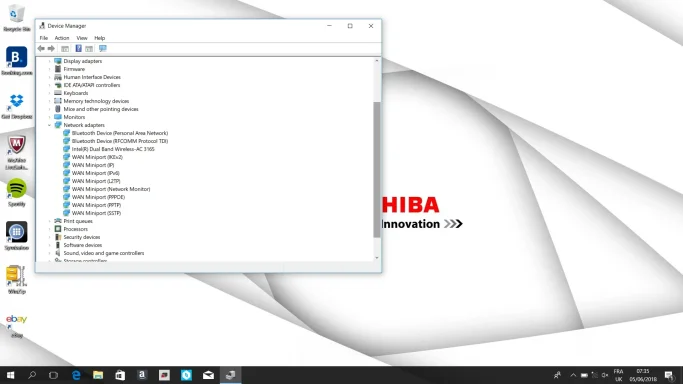This screenshot has height=384, width=683.
Task: Open Microsoft Store from taskbar
Action: click(x=120, y=375)
